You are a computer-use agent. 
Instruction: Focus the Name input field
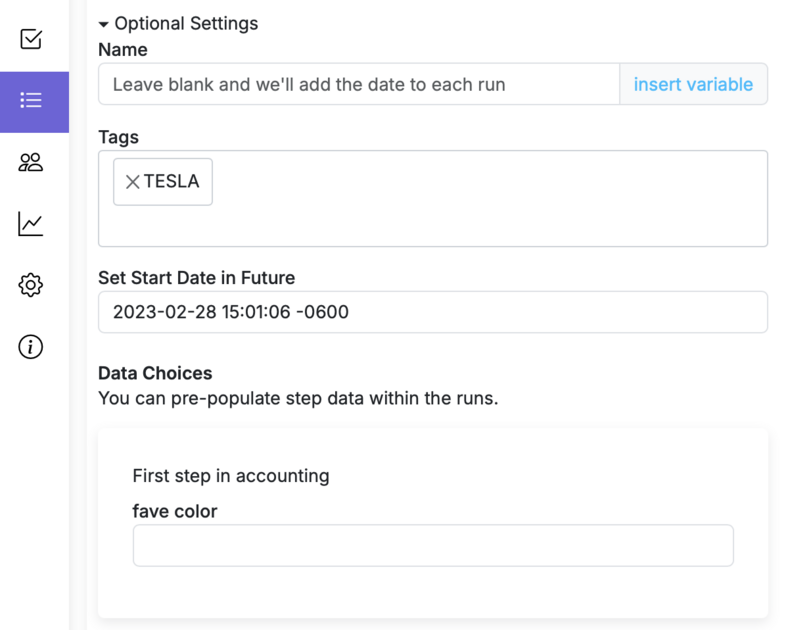pyautogui.click(x=359, y=85)
